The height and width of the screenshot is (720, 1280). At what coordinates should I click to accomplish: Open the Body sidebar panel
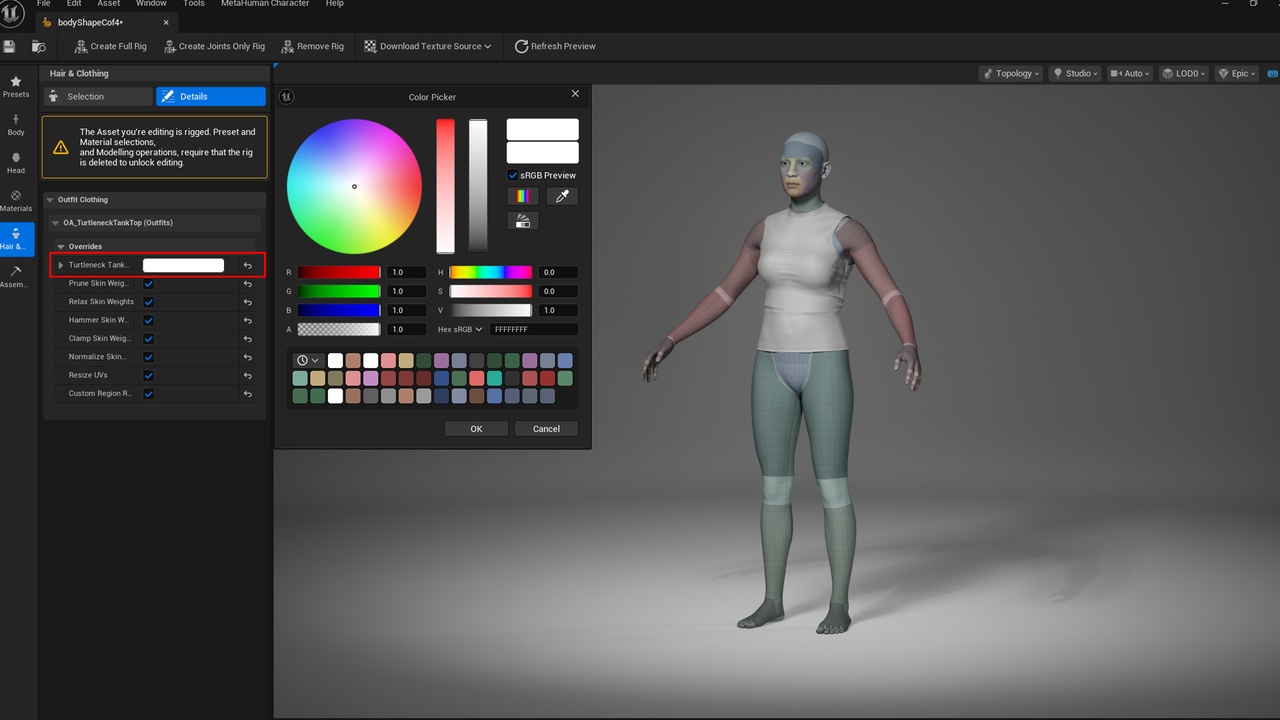tap(16, 125)
